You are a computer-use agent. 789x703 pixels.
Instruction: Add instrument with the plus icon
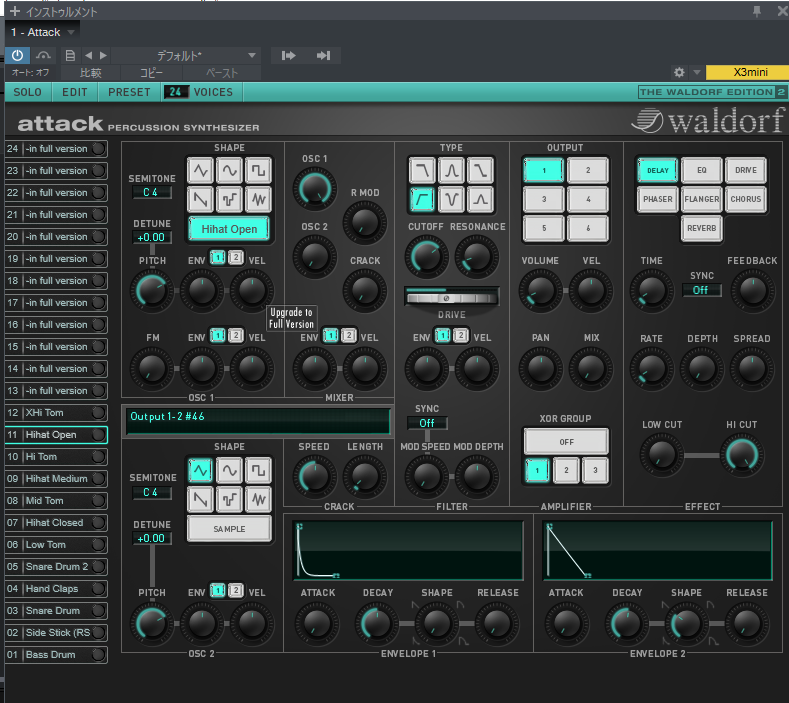click(x=15, y=11)
